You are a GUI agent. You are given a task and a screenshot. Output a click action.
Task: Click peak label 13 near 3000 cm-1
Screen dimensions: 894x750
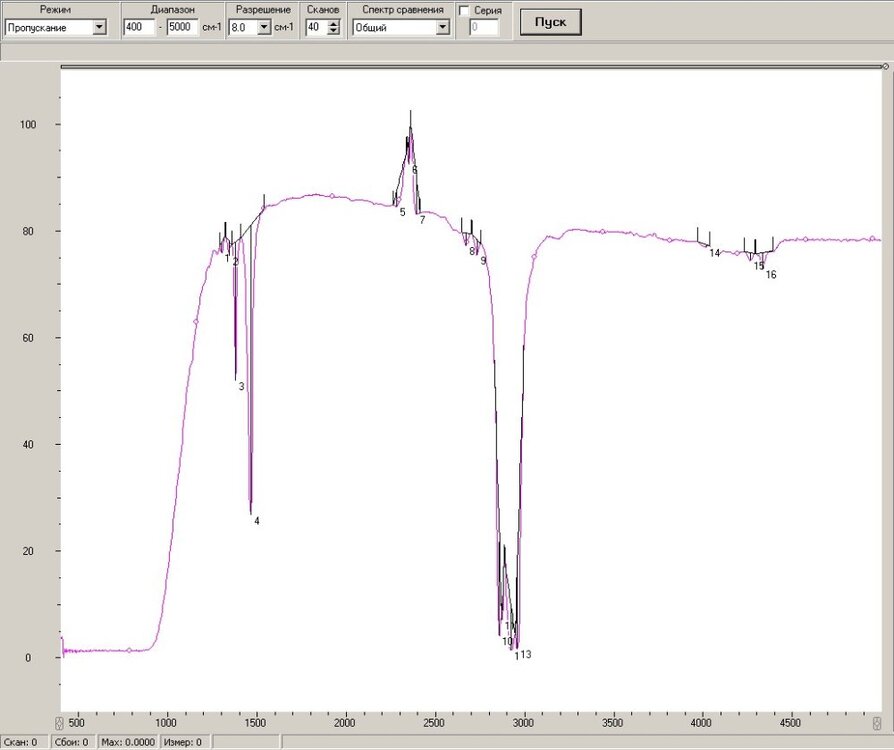pyautogui.click(x=526, y=654)
